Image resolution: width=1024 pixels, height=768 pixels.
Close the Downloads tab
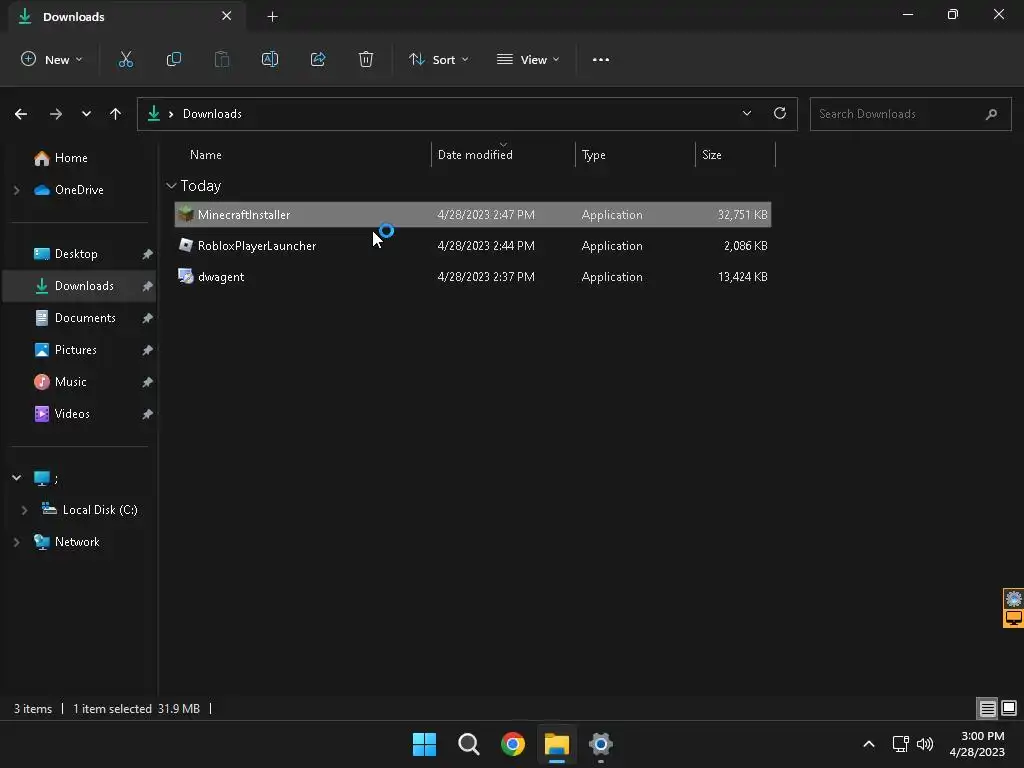227,16
